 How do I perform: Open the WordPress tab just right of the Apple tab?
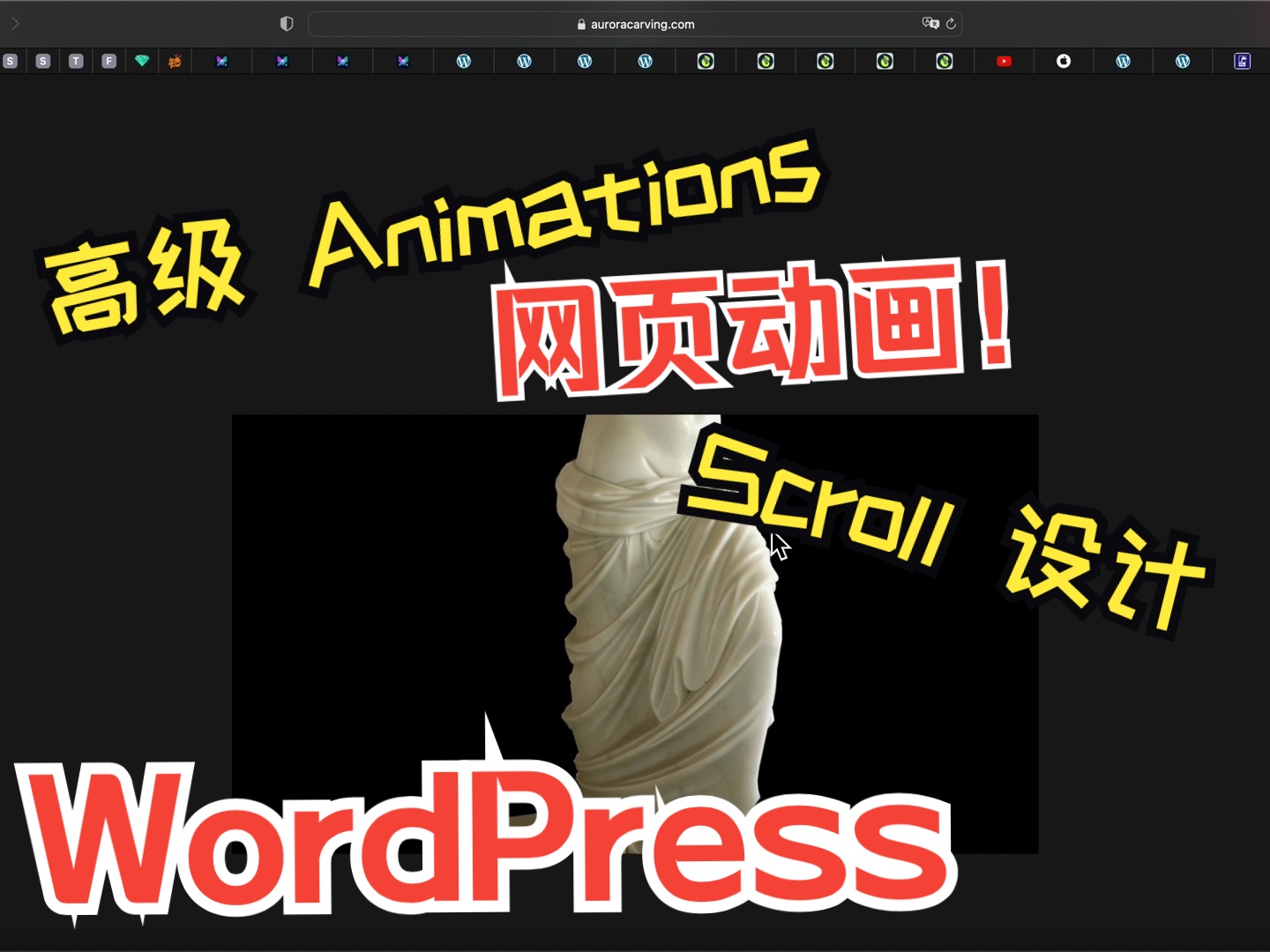[1123, 61]
